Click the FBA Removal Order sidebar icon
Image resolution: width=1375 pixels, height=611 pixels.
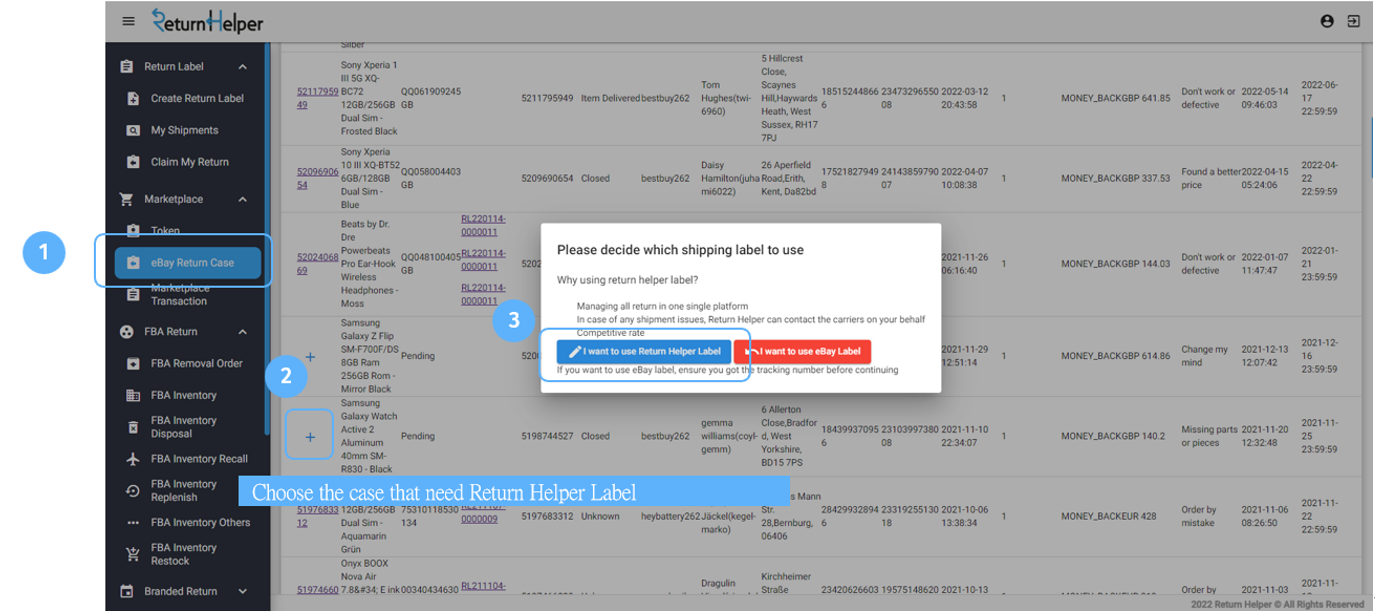133,363
